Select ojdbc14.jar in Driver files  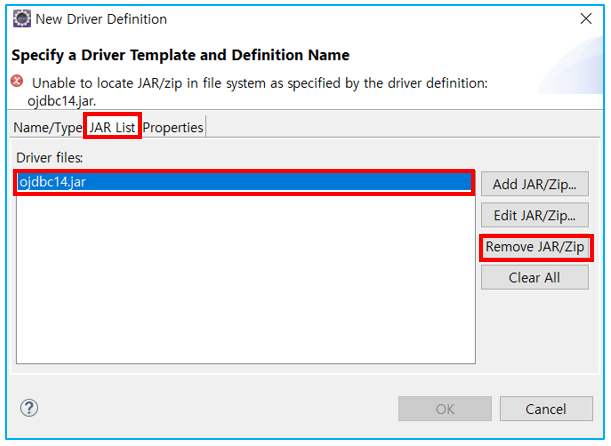point(244,182)
